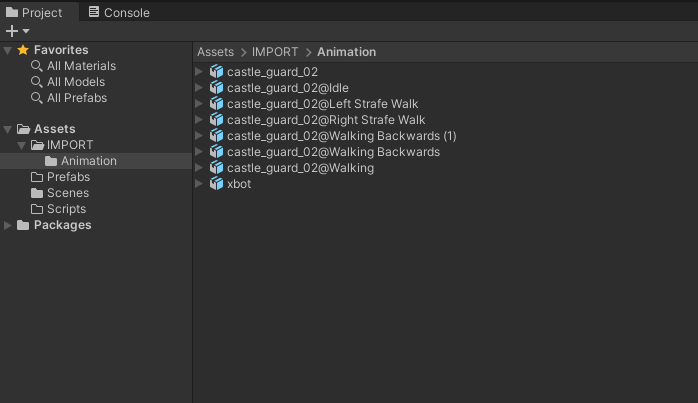Select All Models under Favorites
The height and width of the screenshot is (403, 698).
click(76, 82)
